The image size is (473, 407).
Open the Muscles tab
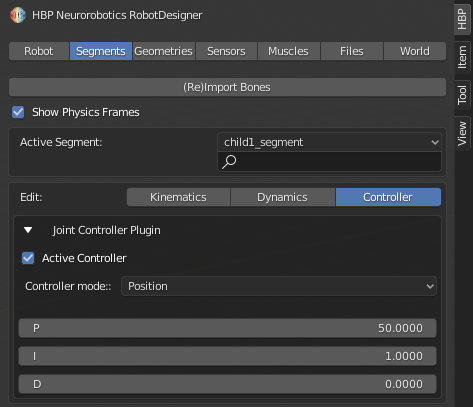[288, 51]
